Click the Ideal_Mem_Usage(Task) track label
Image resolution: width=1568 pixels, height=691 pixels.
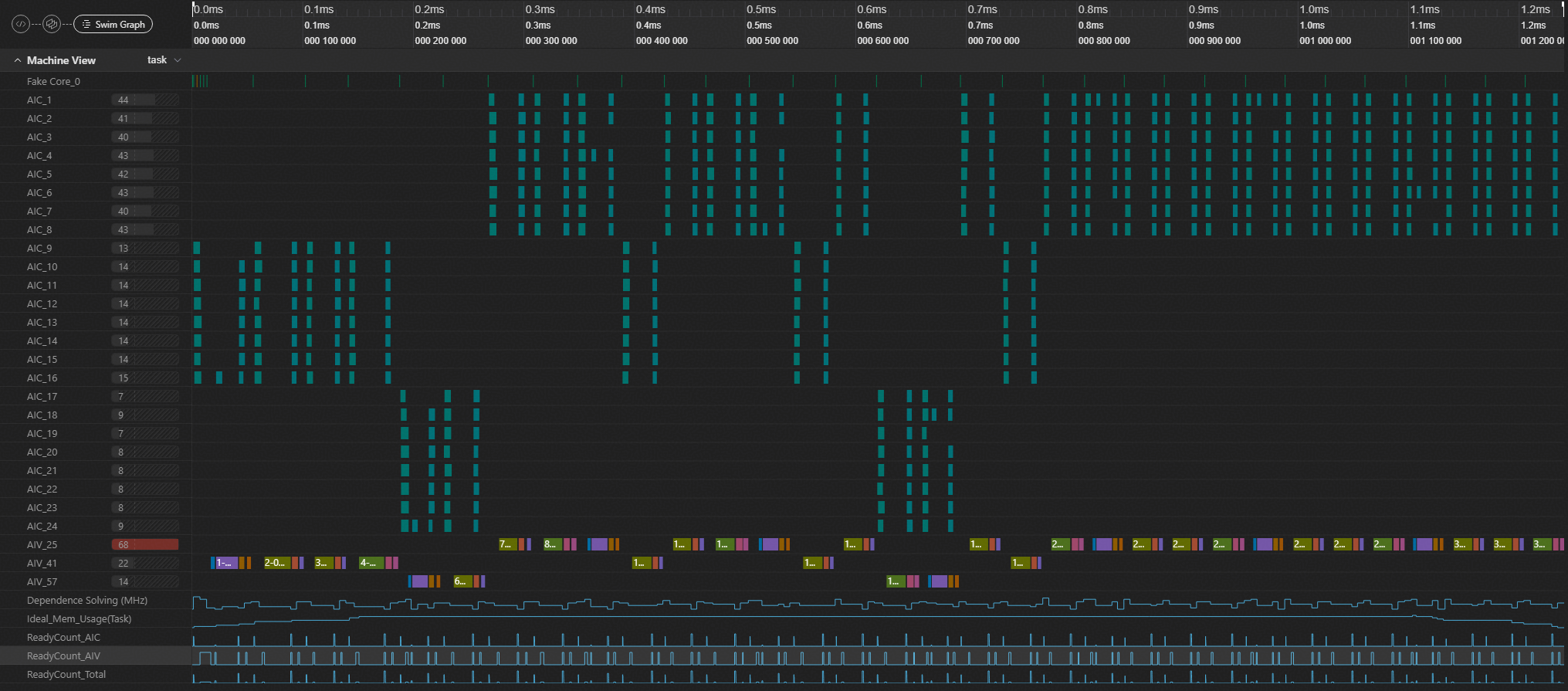coord(79,619)
